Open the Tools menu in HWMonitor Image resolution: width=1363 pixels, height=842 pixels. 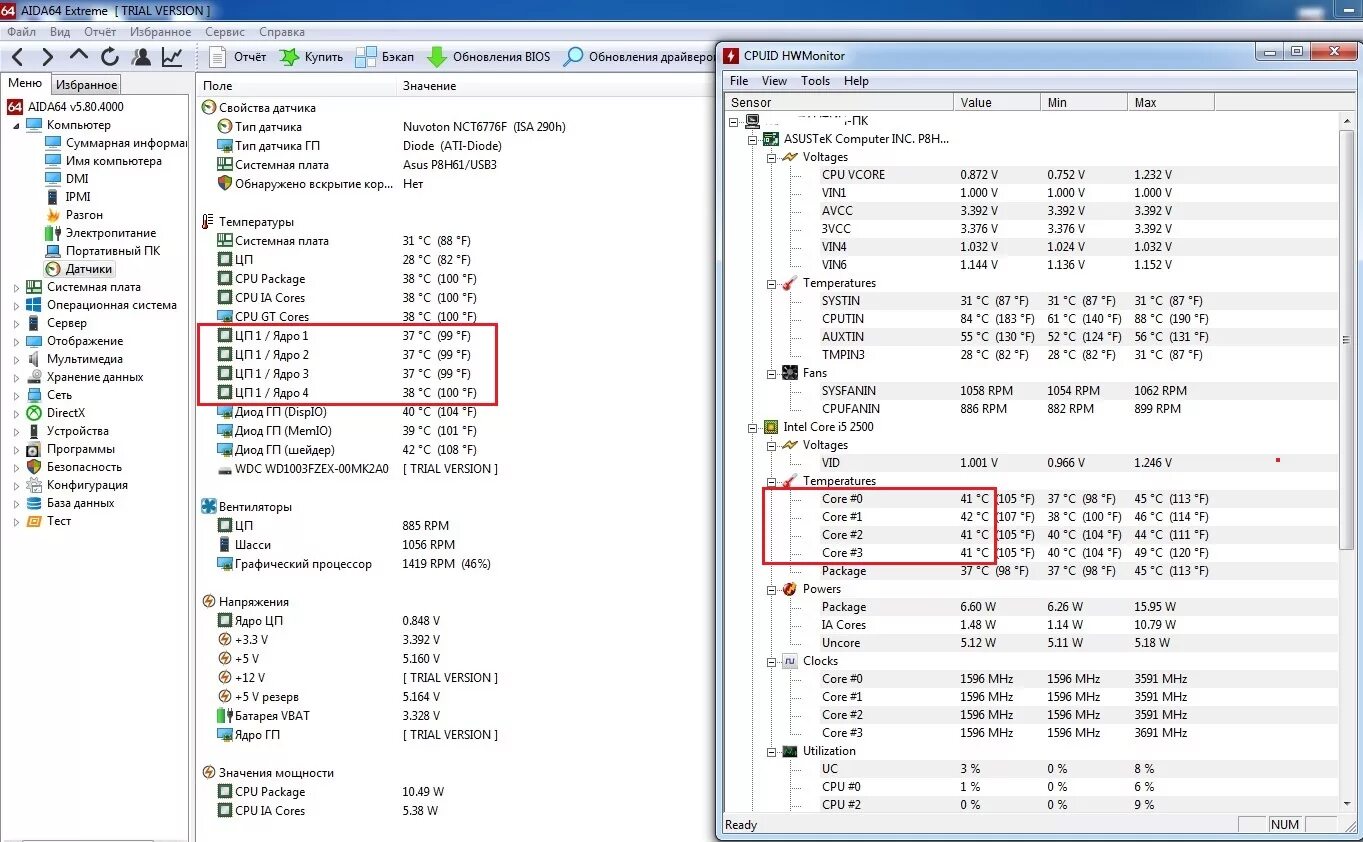click(x=815, y=81)
